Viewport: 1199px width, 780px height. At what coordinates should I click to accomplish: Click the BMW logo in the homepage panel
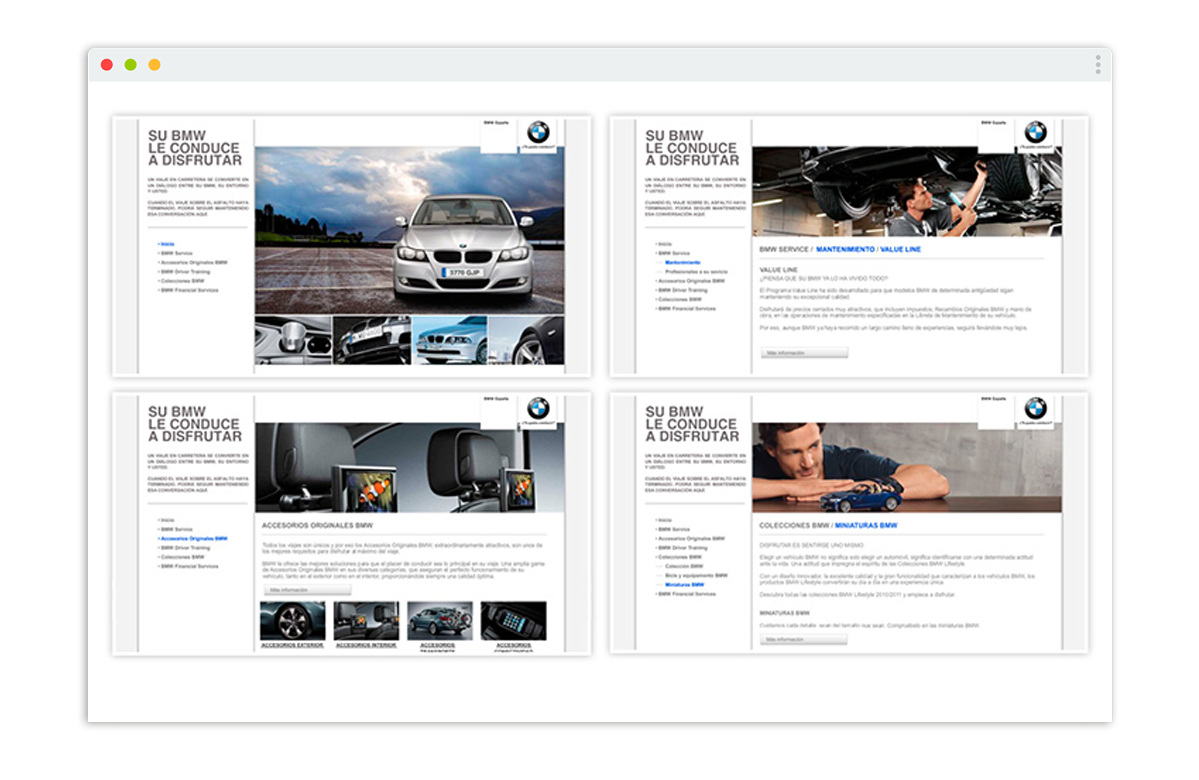538,132
